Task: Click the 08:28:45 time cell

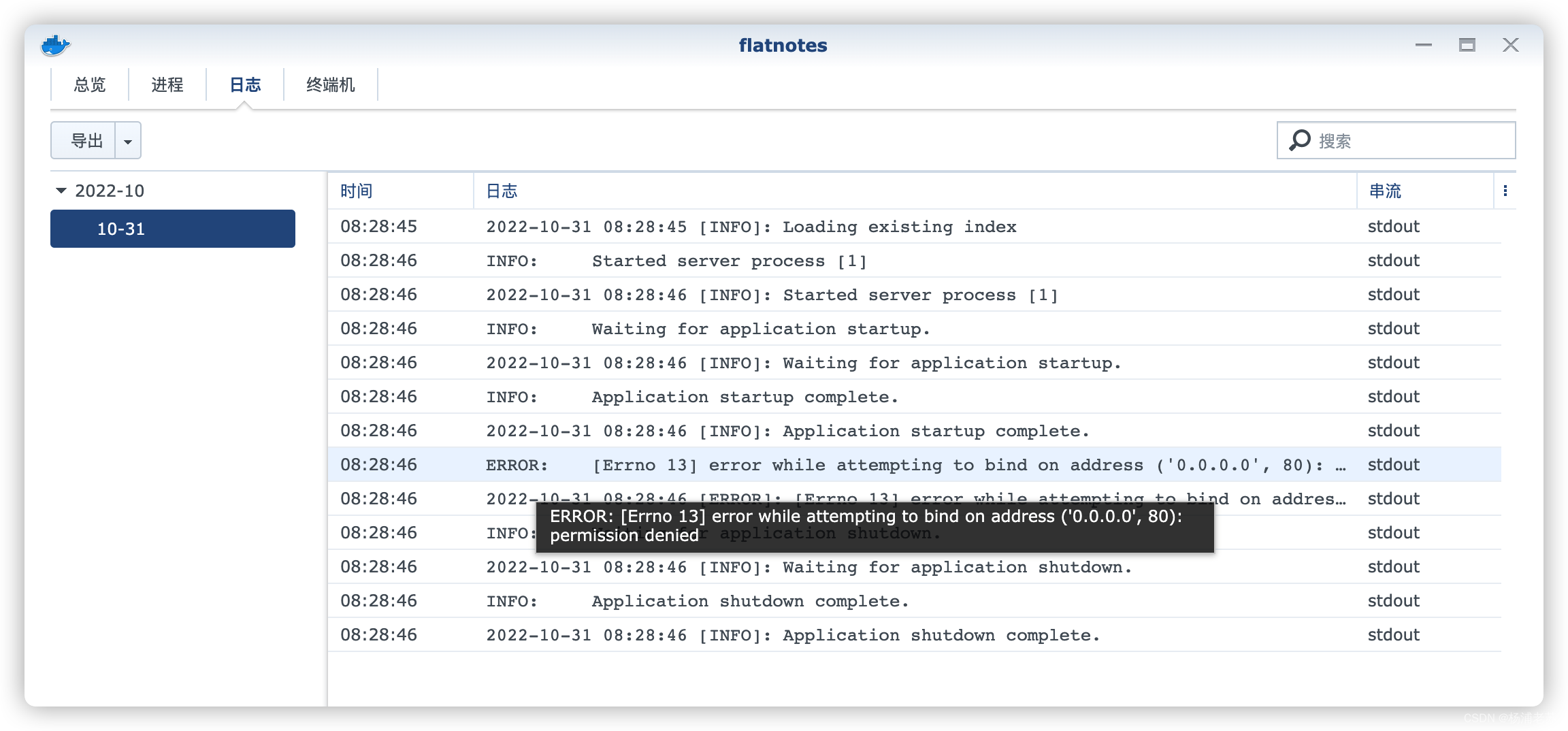Action: tap(378, 227)
